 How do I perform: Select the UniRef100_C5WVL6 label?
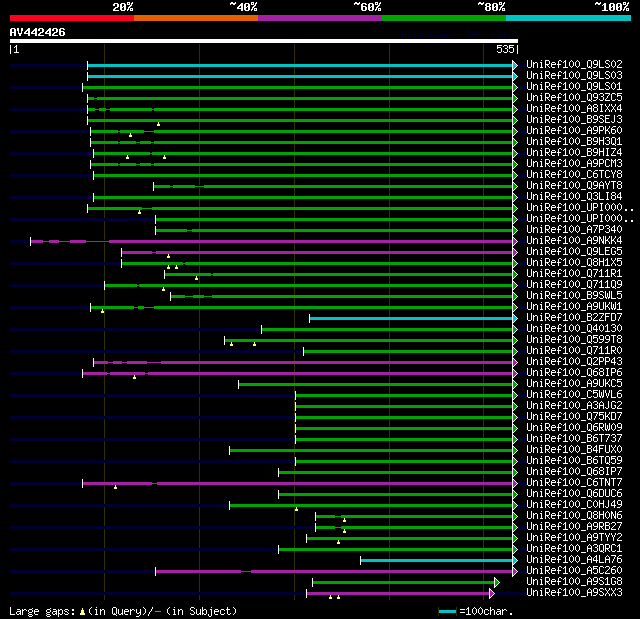574,395
